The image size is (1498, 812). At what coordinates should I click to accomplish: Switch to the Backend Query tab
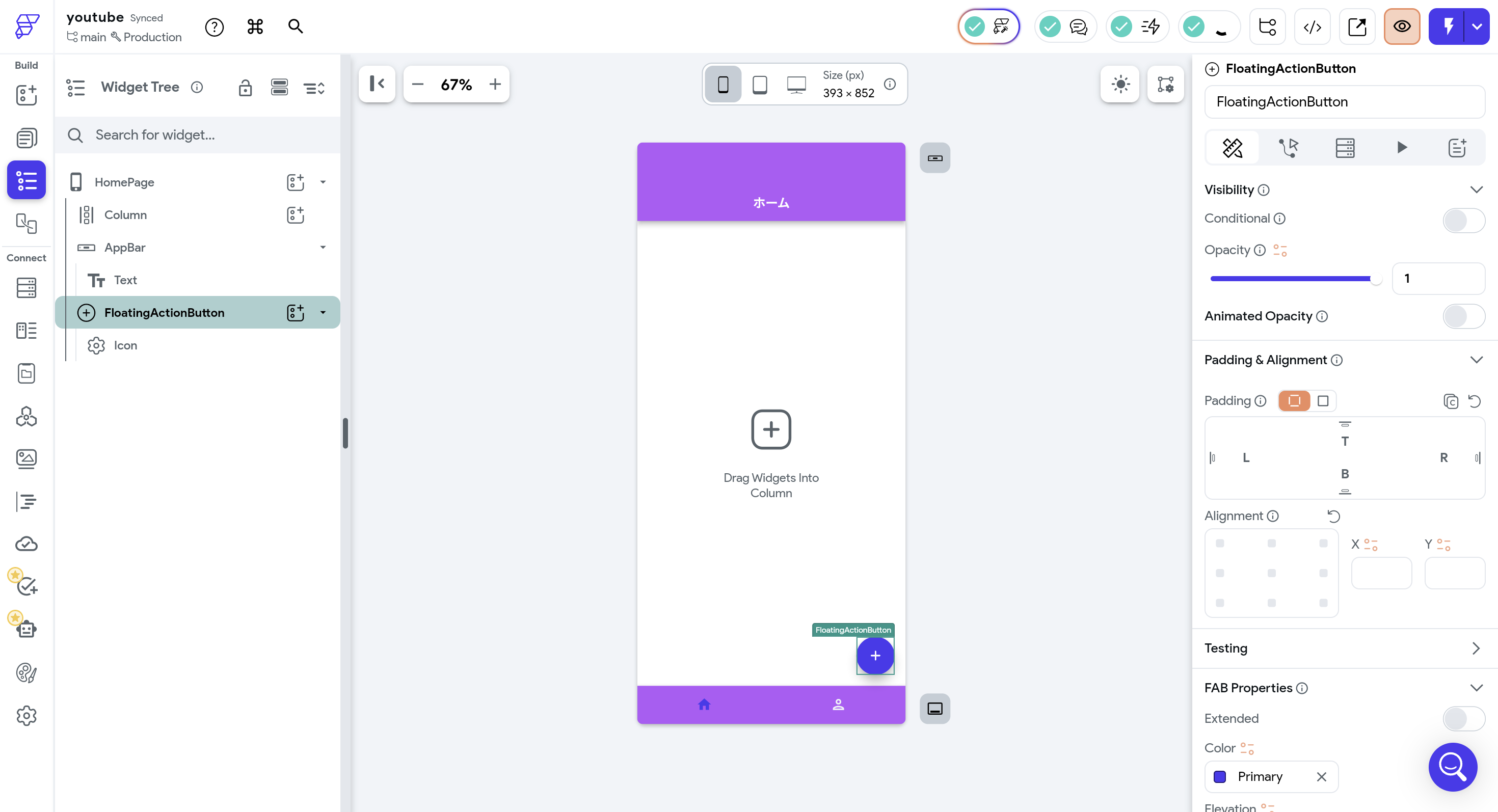[1345, 148]
